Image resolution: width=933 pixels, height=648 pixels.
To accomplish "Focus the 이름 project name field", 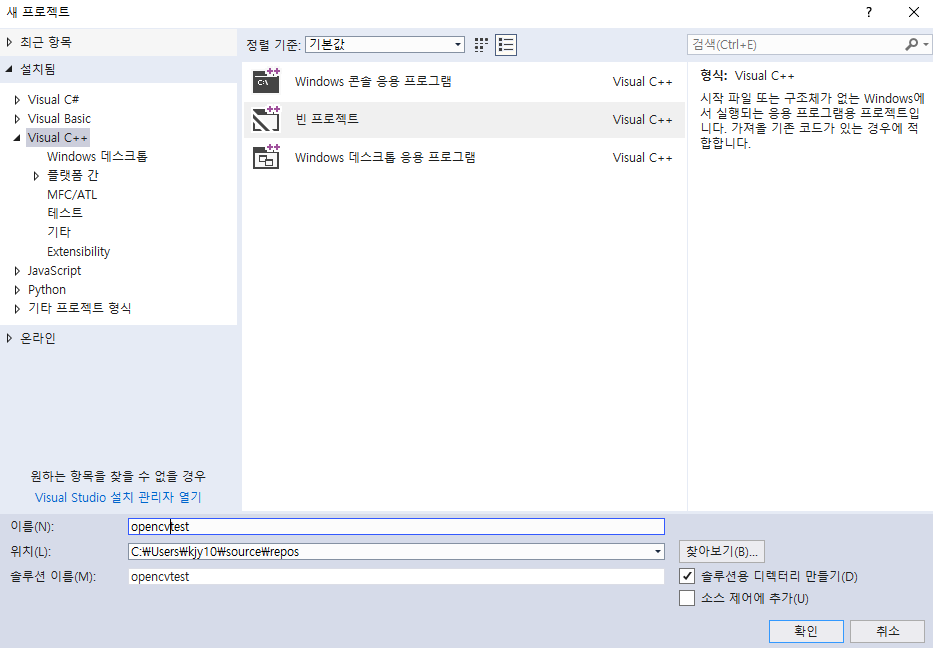I will click(x=396, y=527).
